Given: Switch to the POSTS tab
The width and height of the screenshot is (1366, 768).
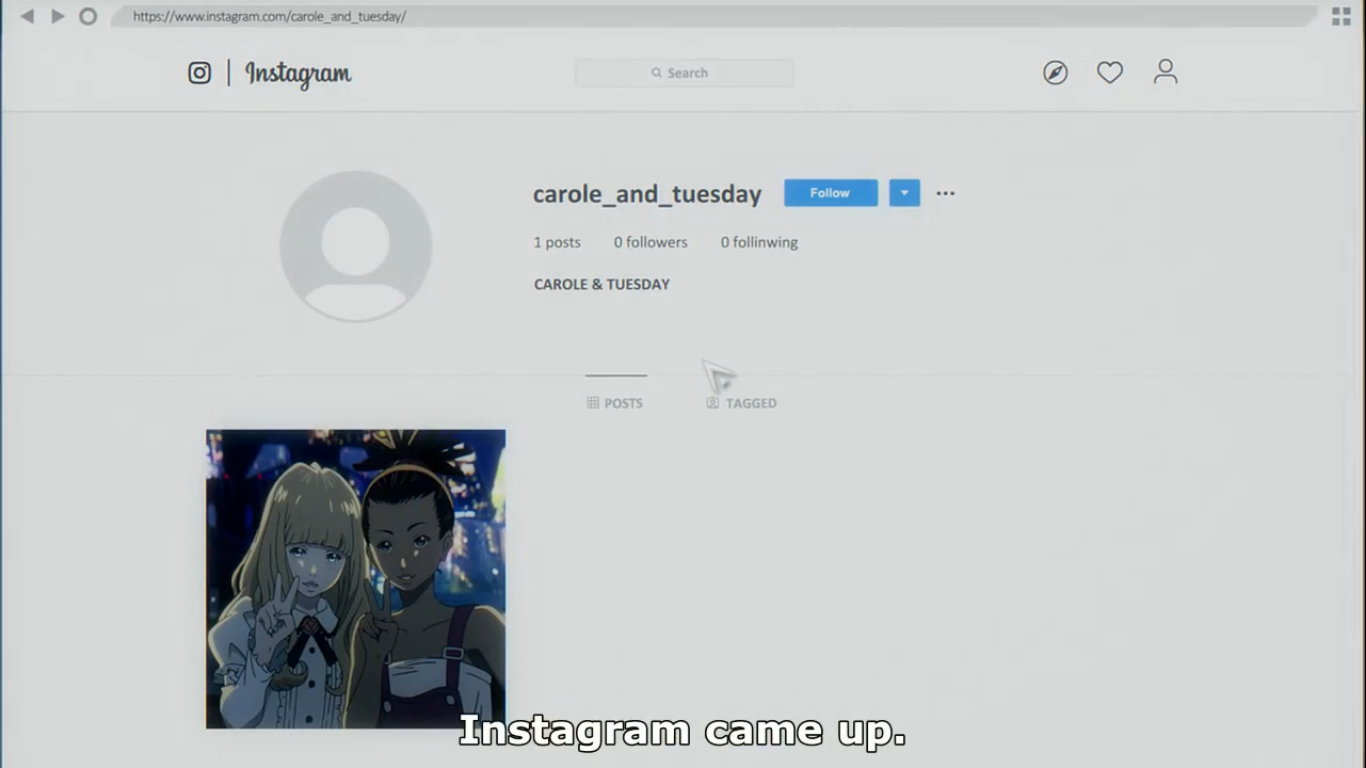Looking at the screenshot, I should (x=615, y=403).
